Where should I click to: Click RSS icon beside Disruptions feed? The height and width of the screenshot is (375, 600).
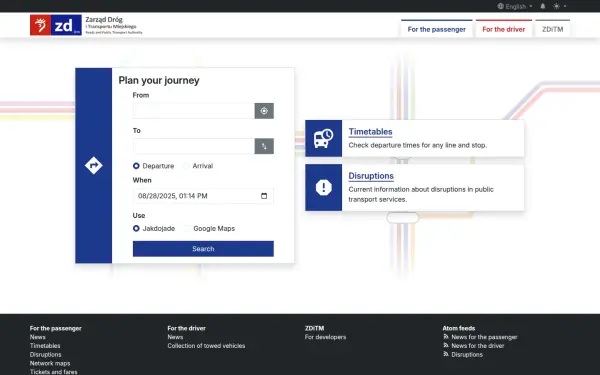(446, 354)
